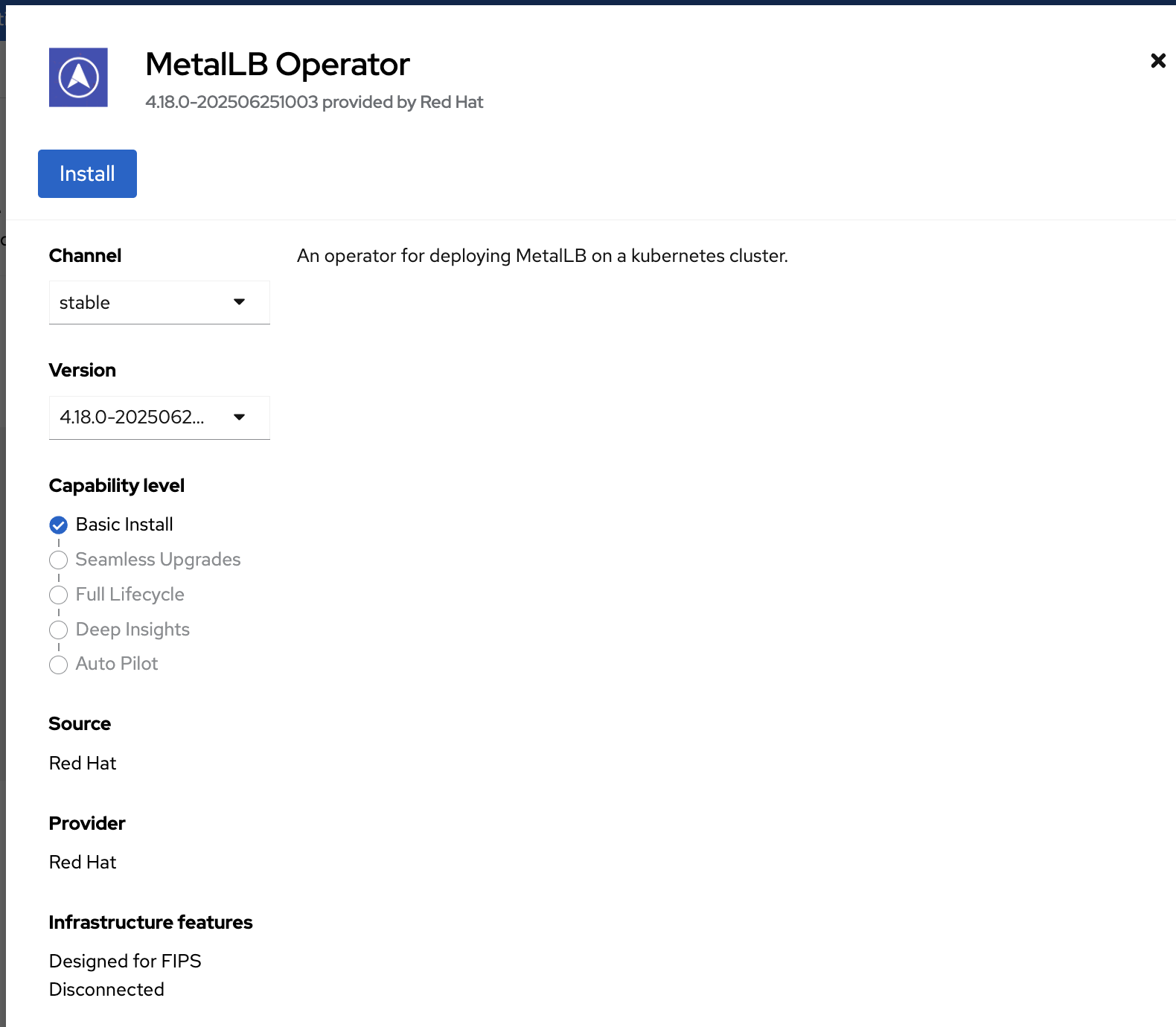The width and height of the screenshot is (1176, 1027).
Task: Expand the Version dropdown list
Action: click(x=159, y=417)
